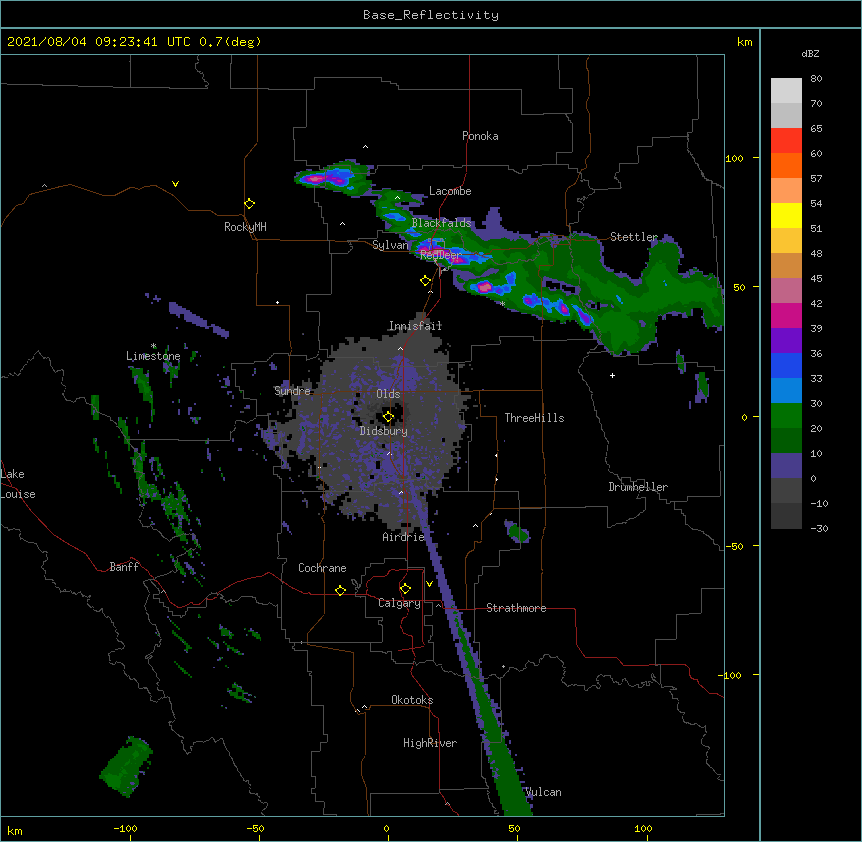The image size is (862, 842).
Task: Click the green echo patch in the lower-left corner
Action: coord(126,767)
